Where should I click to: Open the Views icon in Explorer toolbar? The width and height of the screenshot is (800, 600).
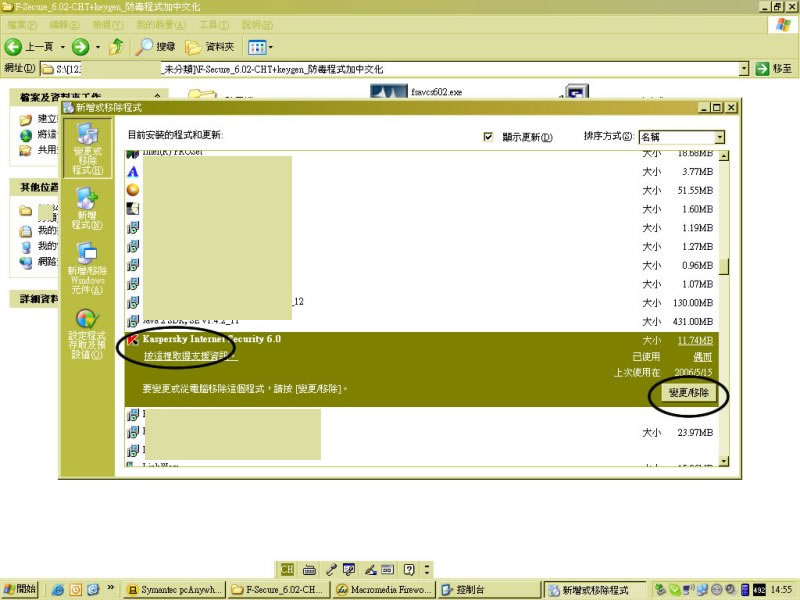(257, 47)
